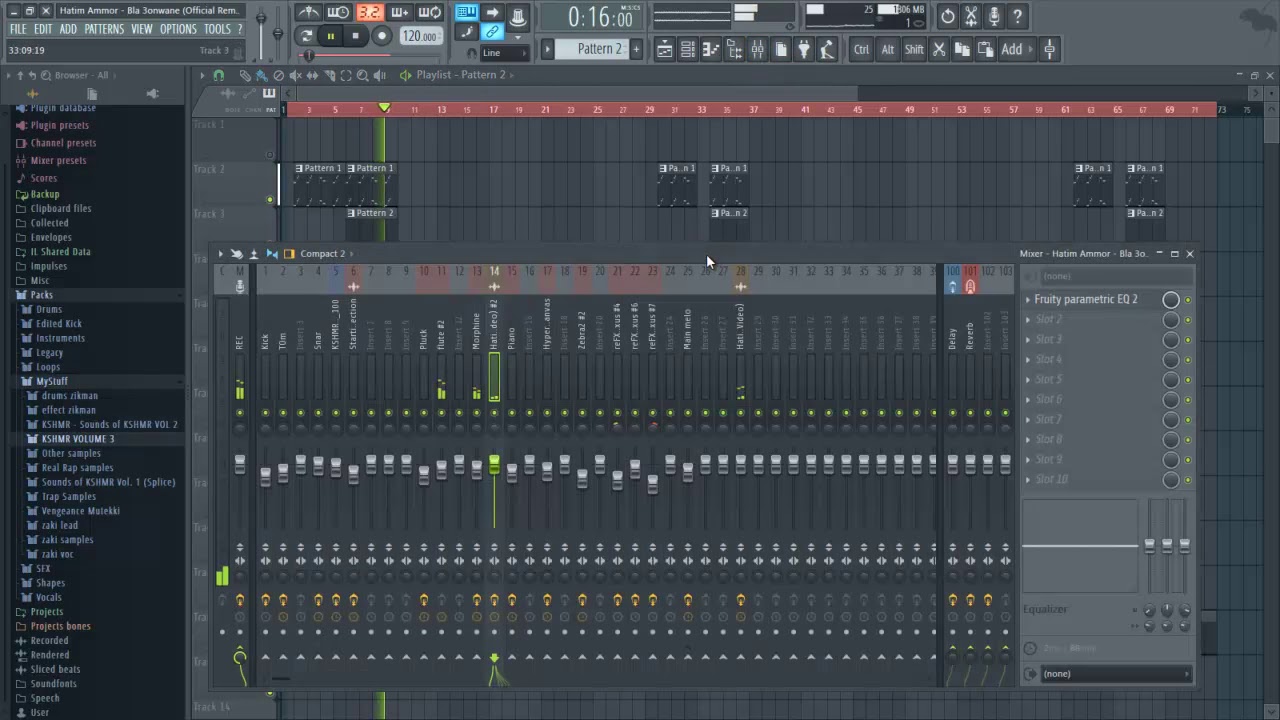Click the tempo field 120.000
1280x720 pixels.
point(420,36)
